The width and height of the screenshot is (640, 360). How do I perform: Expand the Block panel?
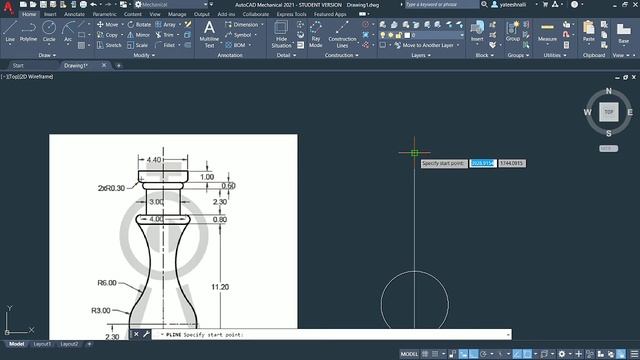tap(485, 55)
